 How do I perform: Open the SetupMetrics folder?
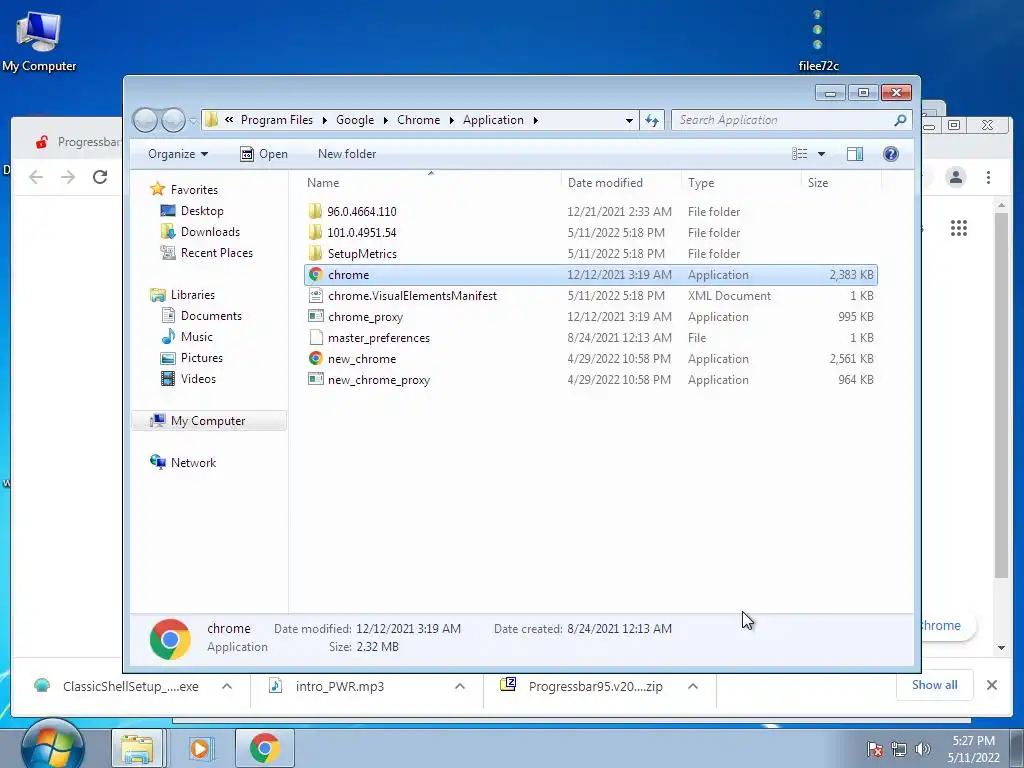click(590, 253)
